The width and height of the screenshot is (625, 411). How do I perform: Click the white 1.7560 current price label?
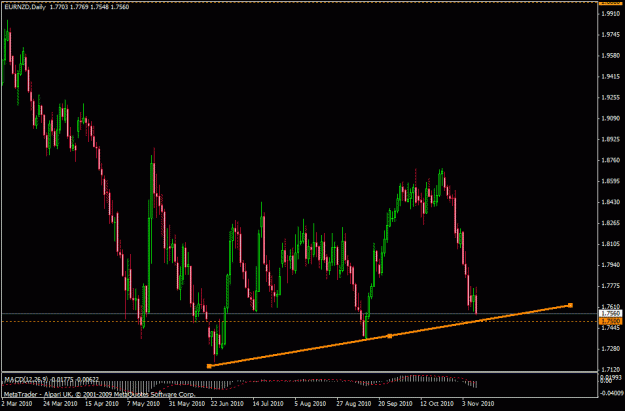pyautogui.click(x=611, y=314)
